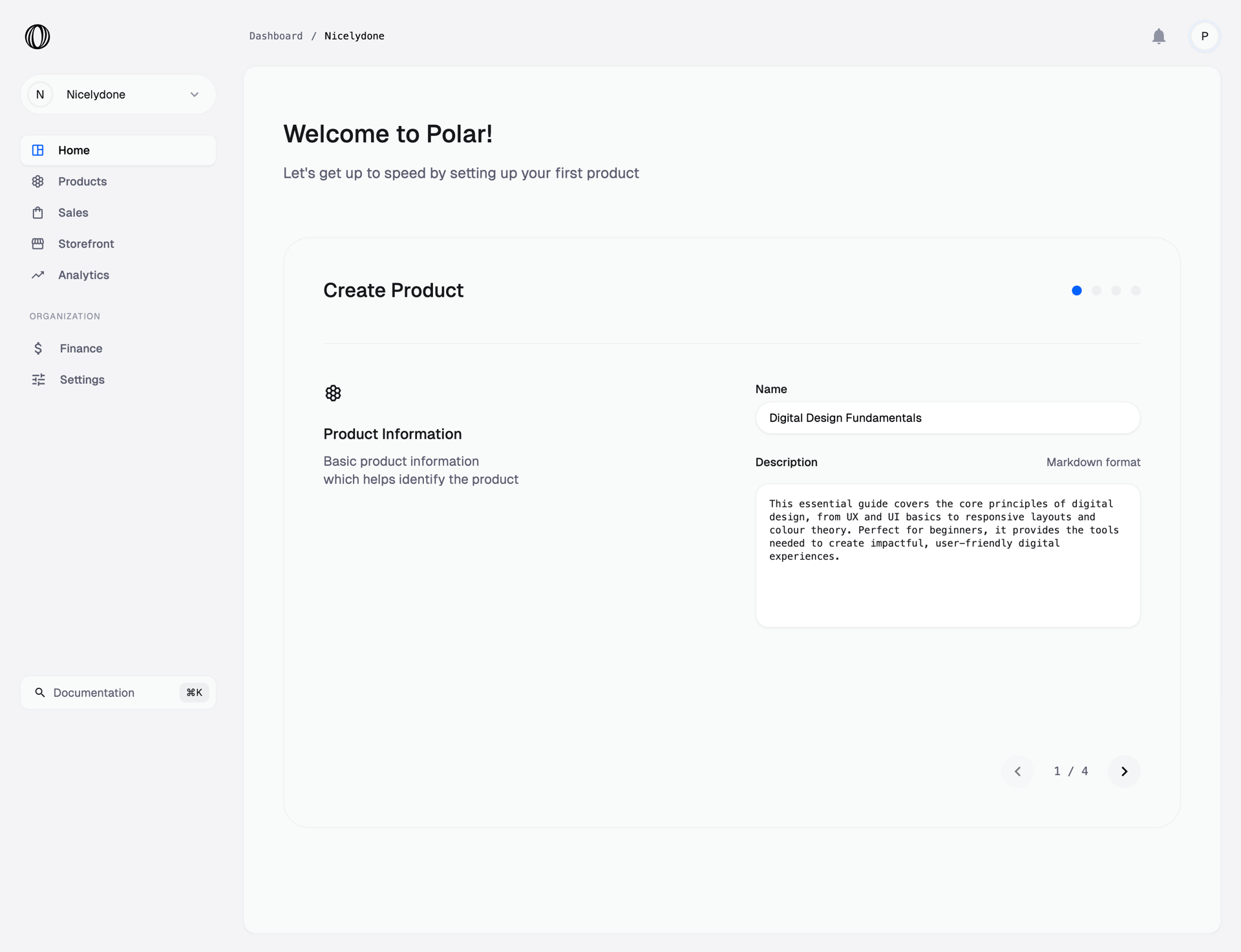The image size is (1241, 952).
Task: Open the Markdown format link
Action: [1093, 462]
